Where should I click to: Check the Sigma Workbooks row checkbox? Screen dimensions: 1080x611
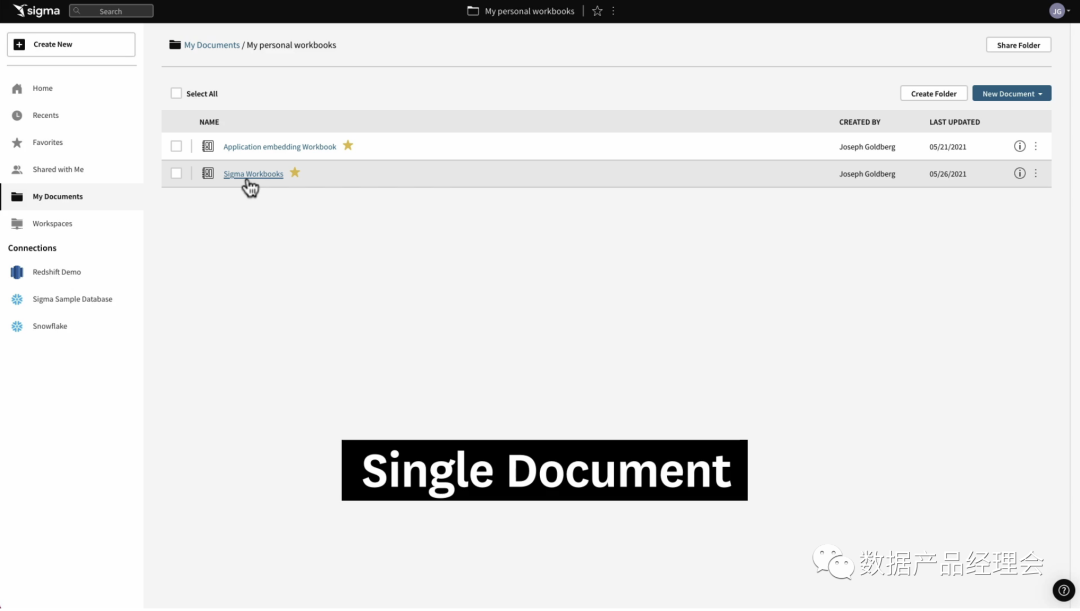click(x=176, y=174)
